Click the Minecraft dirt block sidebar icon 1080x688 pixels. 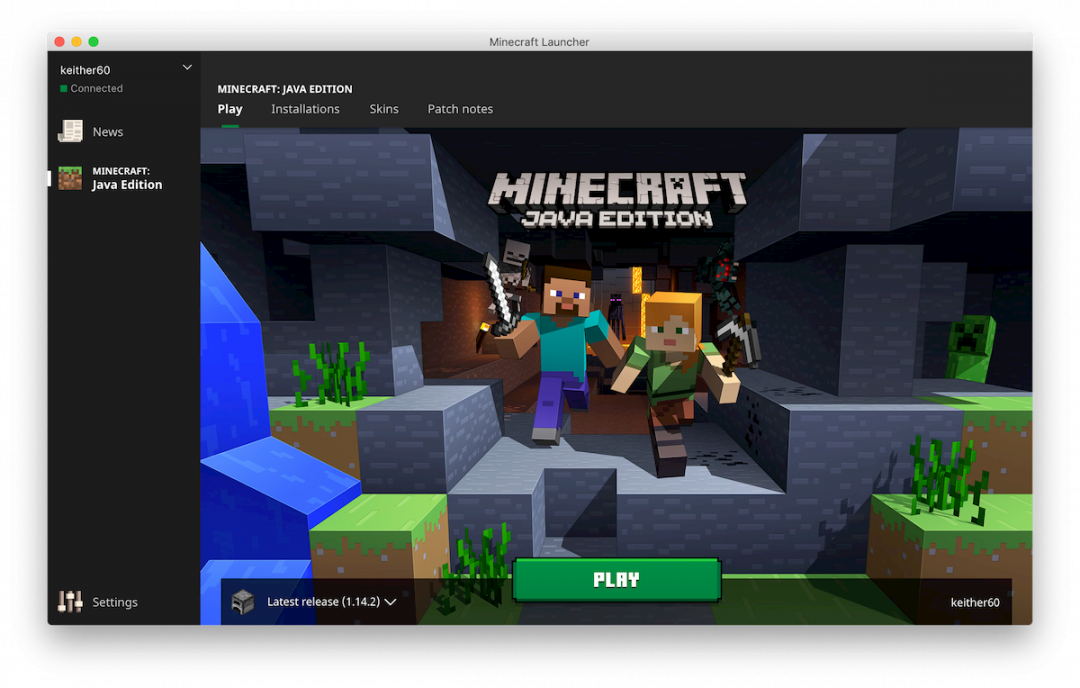(69, 177)
